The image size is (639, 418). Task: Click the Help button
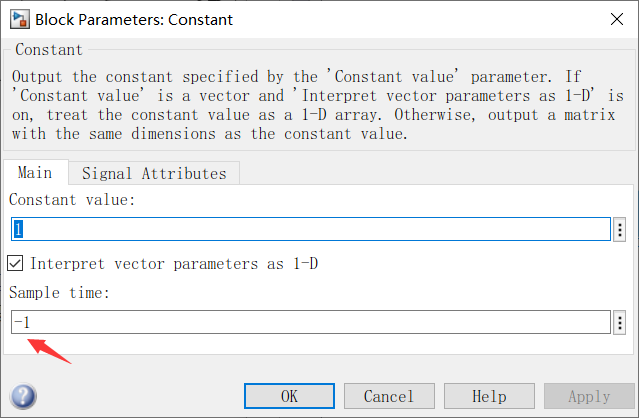pos(489,396)
